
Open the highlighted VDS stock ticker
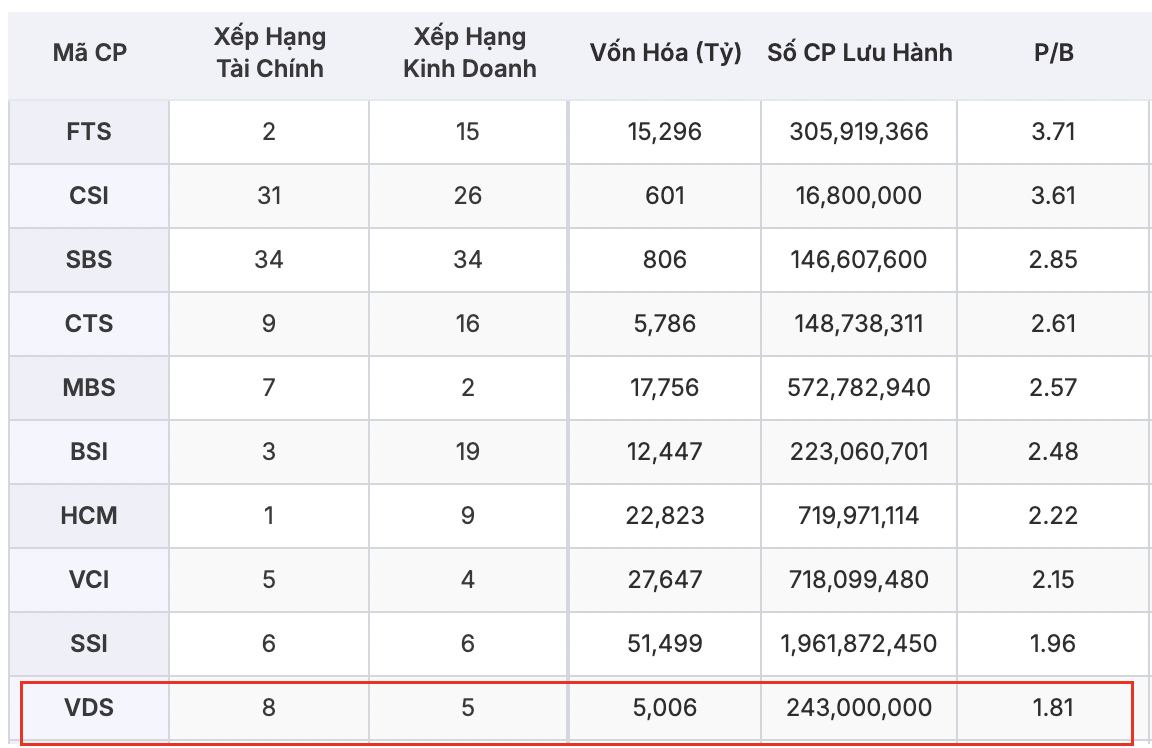(90, 708)
